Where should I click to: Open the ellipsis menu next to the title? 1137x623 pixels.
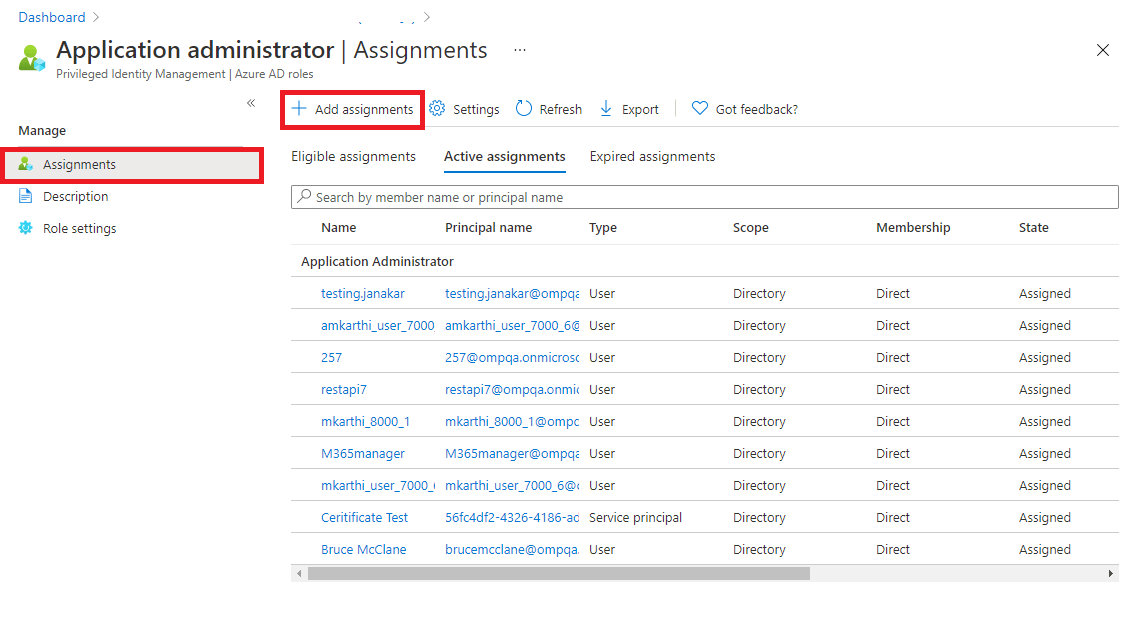coord(519,50)
